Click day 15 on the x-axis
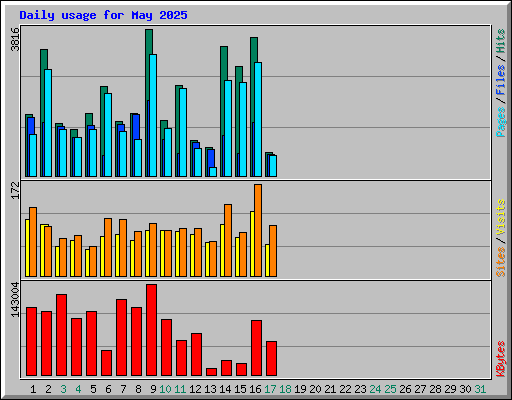The width and height of the screenshot is (512, 400). coord(240,389)
